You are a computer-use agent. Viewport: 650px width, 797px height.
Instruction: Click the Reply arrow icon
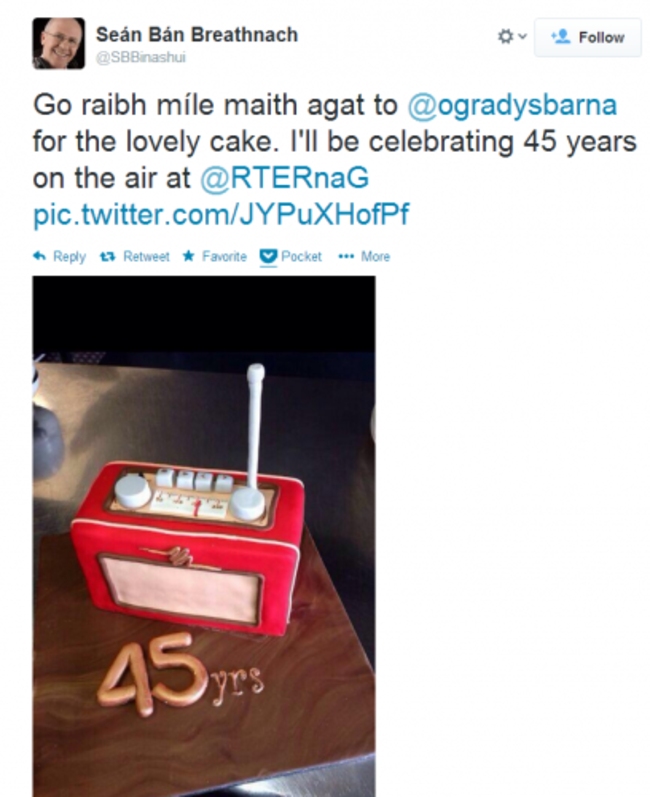point(40,256)
